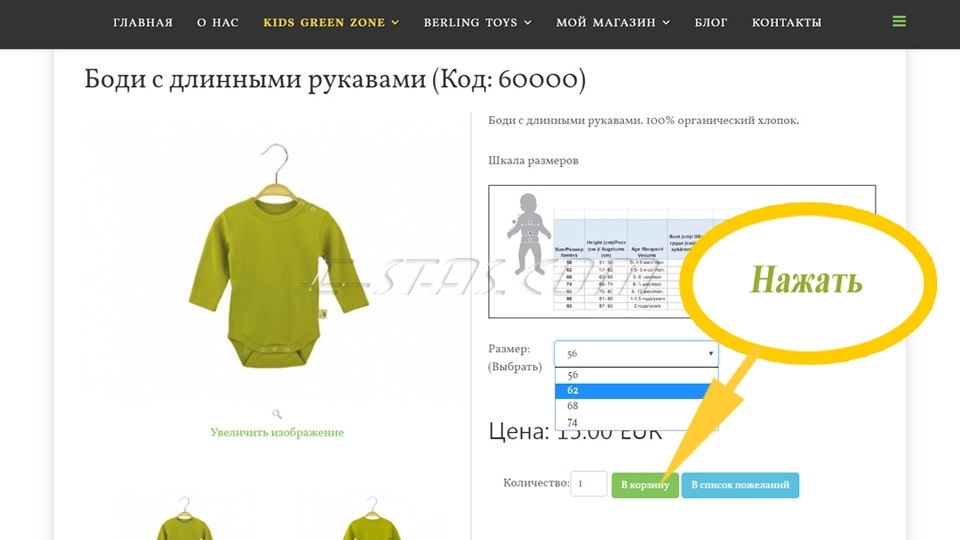The width and height of the screenshot is (960, 540).
Task: Go to О НАС page
Action: [218, 23]
